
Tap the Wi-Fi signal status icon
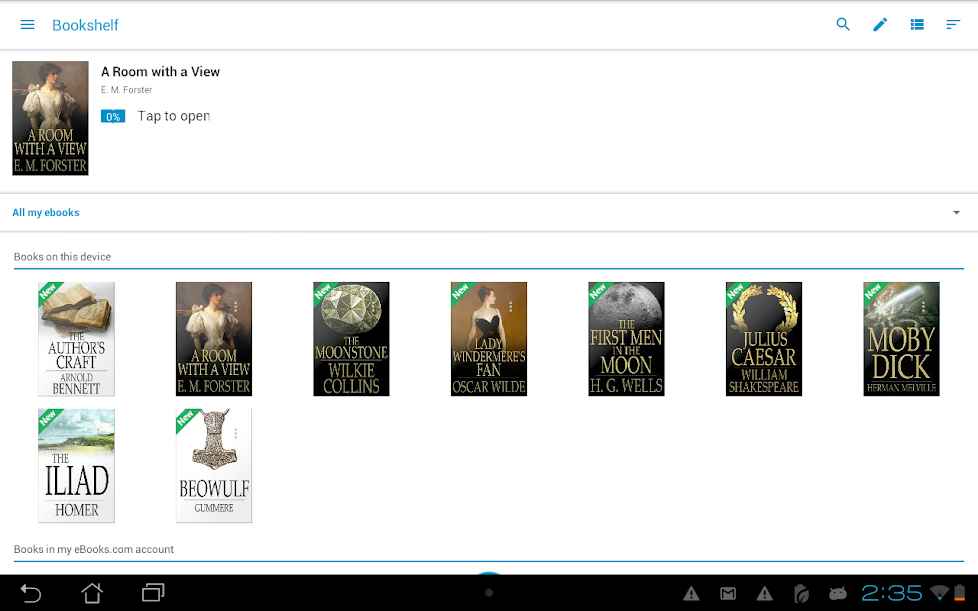point(939,593)
